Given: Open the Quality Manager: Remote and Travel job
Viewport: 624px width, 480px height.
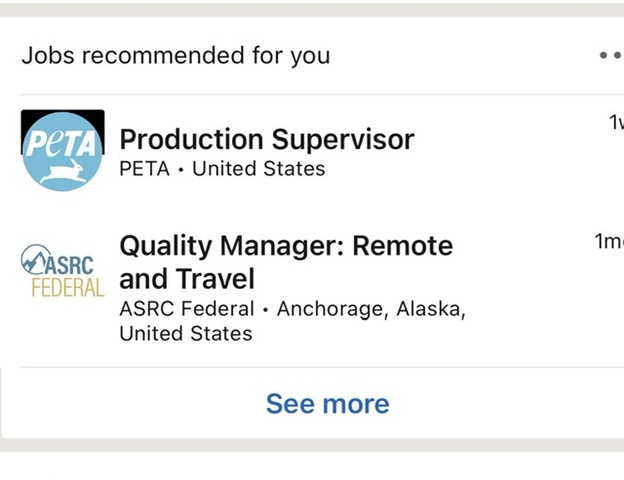Looking at the screenshot, I should 286,246.
